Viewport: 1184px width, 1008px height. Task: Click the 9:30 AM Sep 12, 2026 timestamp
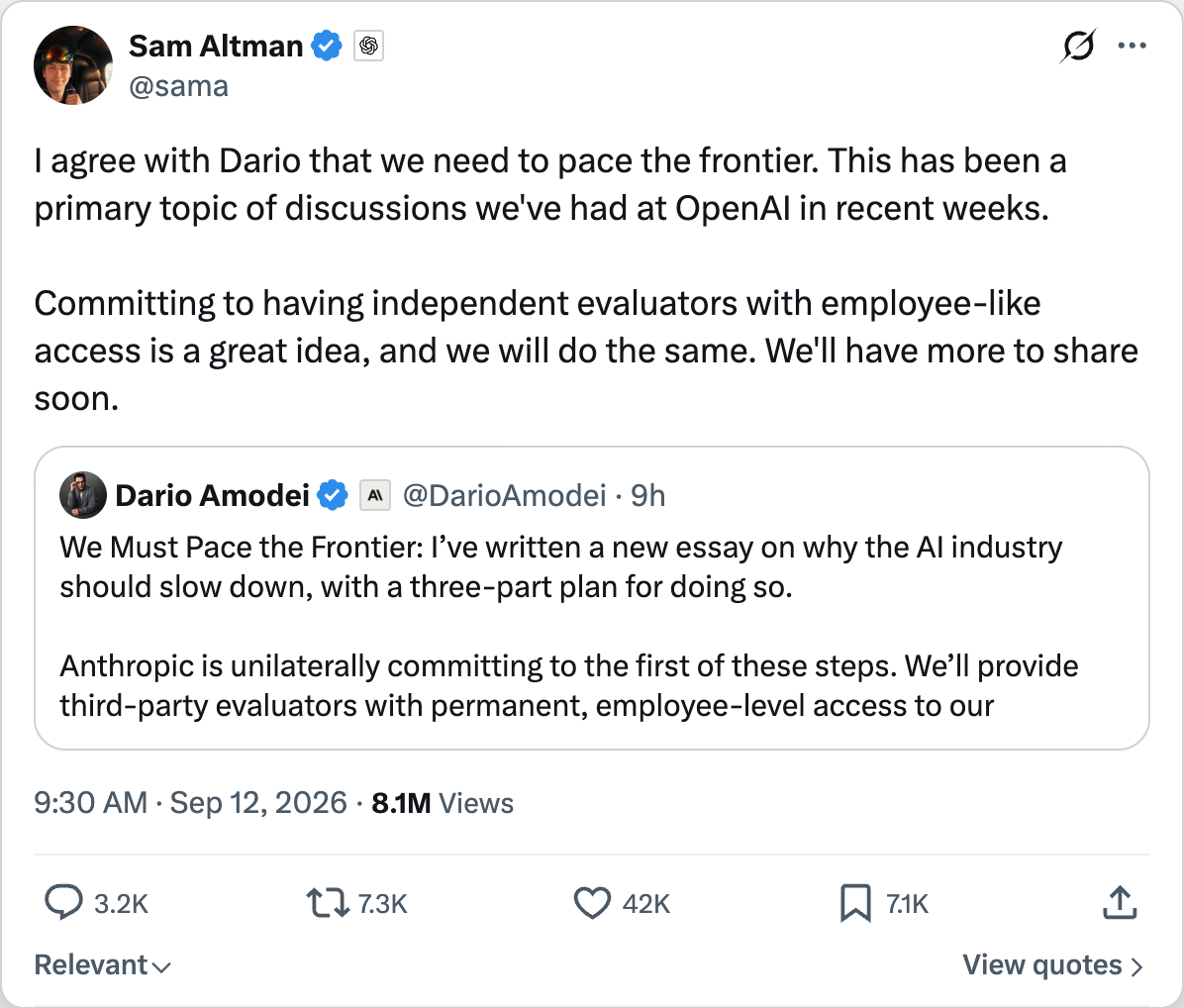[190, 803]
